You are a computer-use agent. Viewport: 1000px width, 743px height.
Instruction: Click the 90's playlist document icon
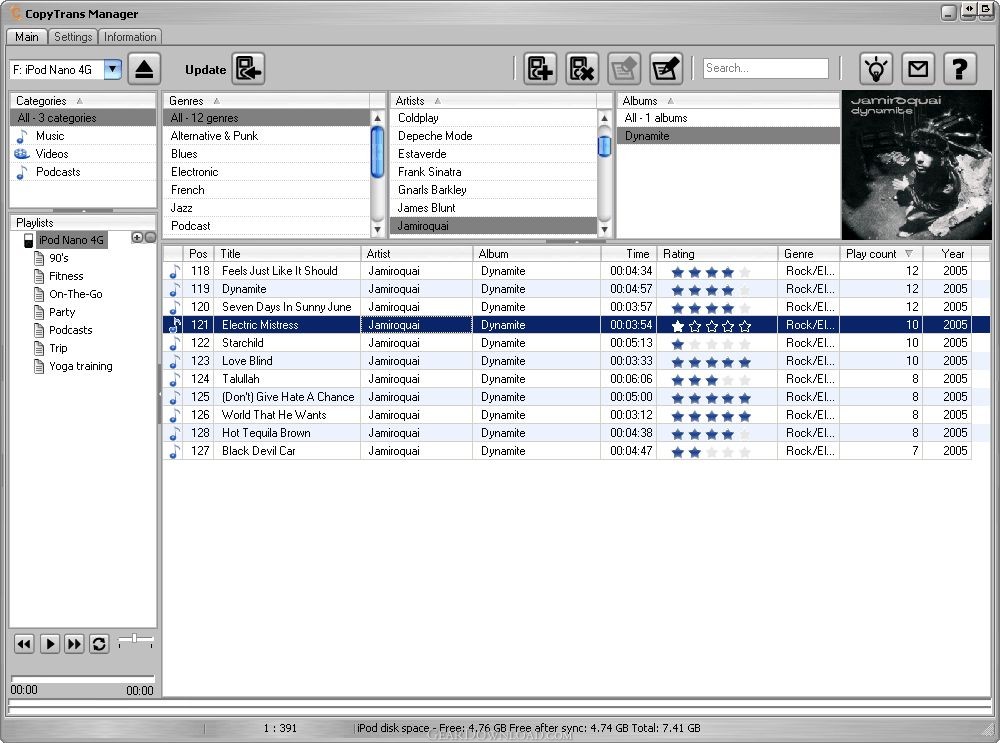click(39, 258)
